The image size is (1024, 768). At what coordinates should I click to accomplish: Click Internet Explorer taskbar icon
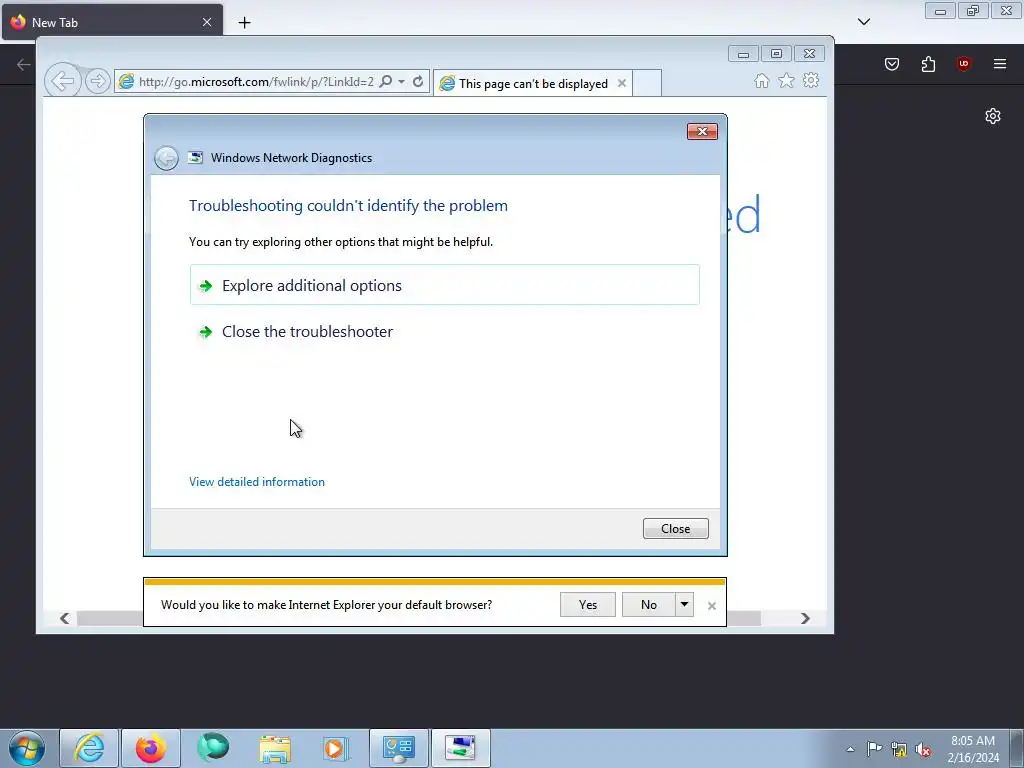tap(89, 748)
